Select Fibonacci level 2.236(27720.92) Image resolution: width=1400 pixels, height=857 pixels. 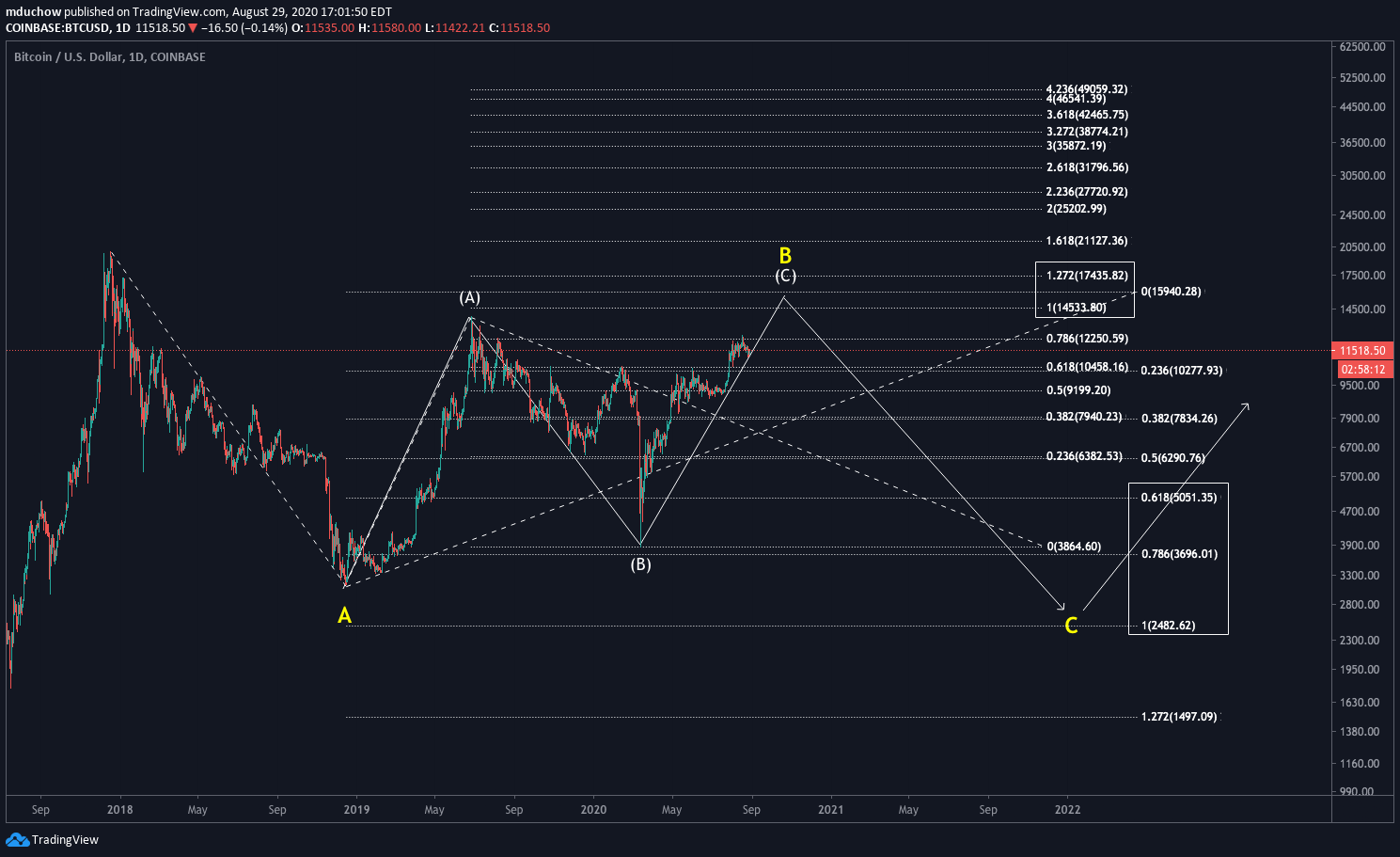(x=1087, y=192)
